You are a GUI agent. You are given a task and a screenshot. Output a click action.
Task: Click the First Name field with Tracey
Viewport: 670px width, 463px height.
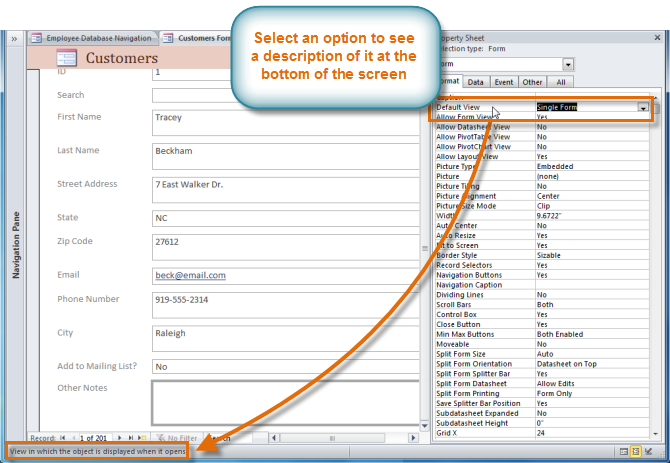tap(285, 123)
